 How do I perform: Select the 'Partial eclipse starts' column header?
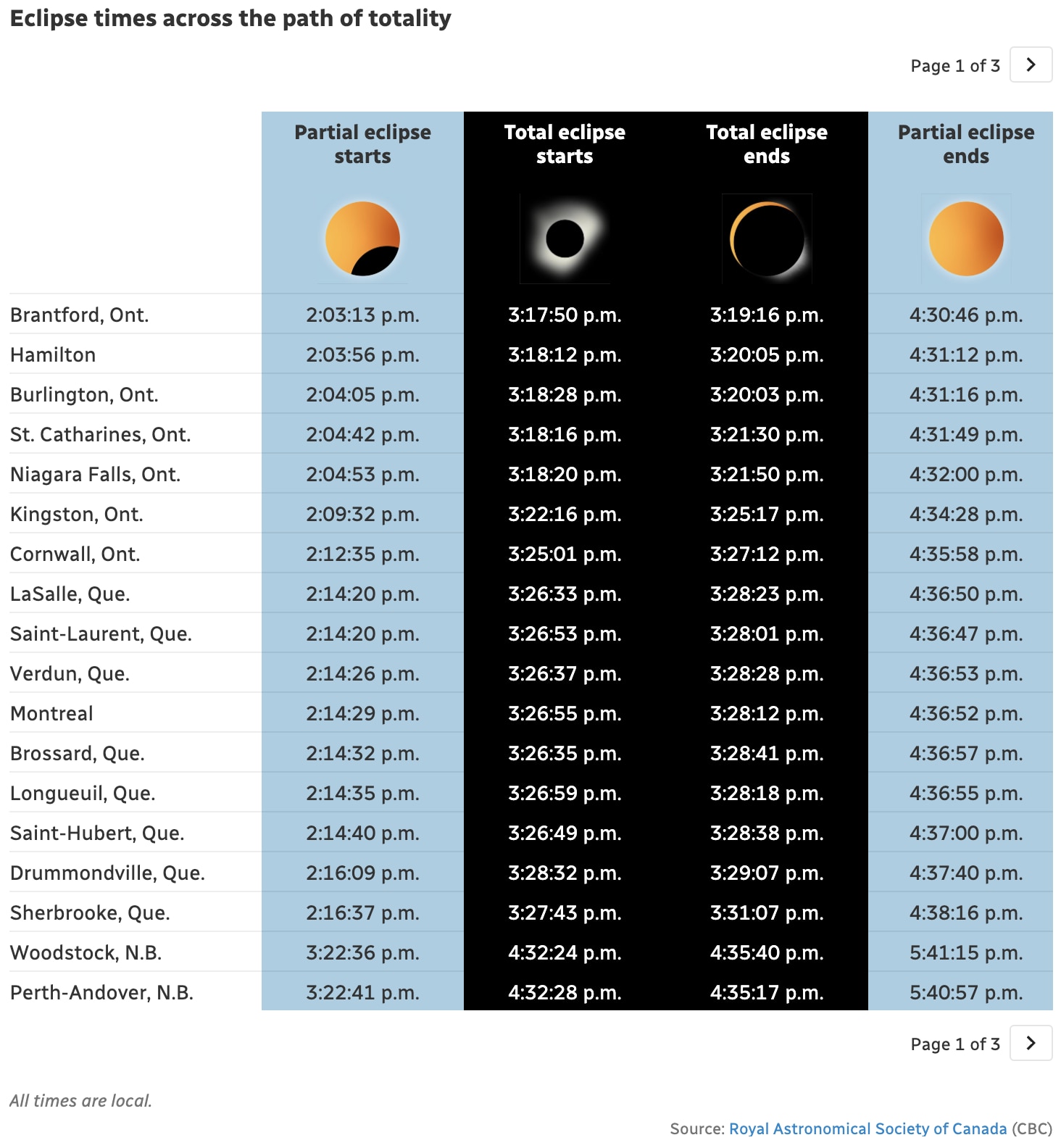tap(362, 144)
